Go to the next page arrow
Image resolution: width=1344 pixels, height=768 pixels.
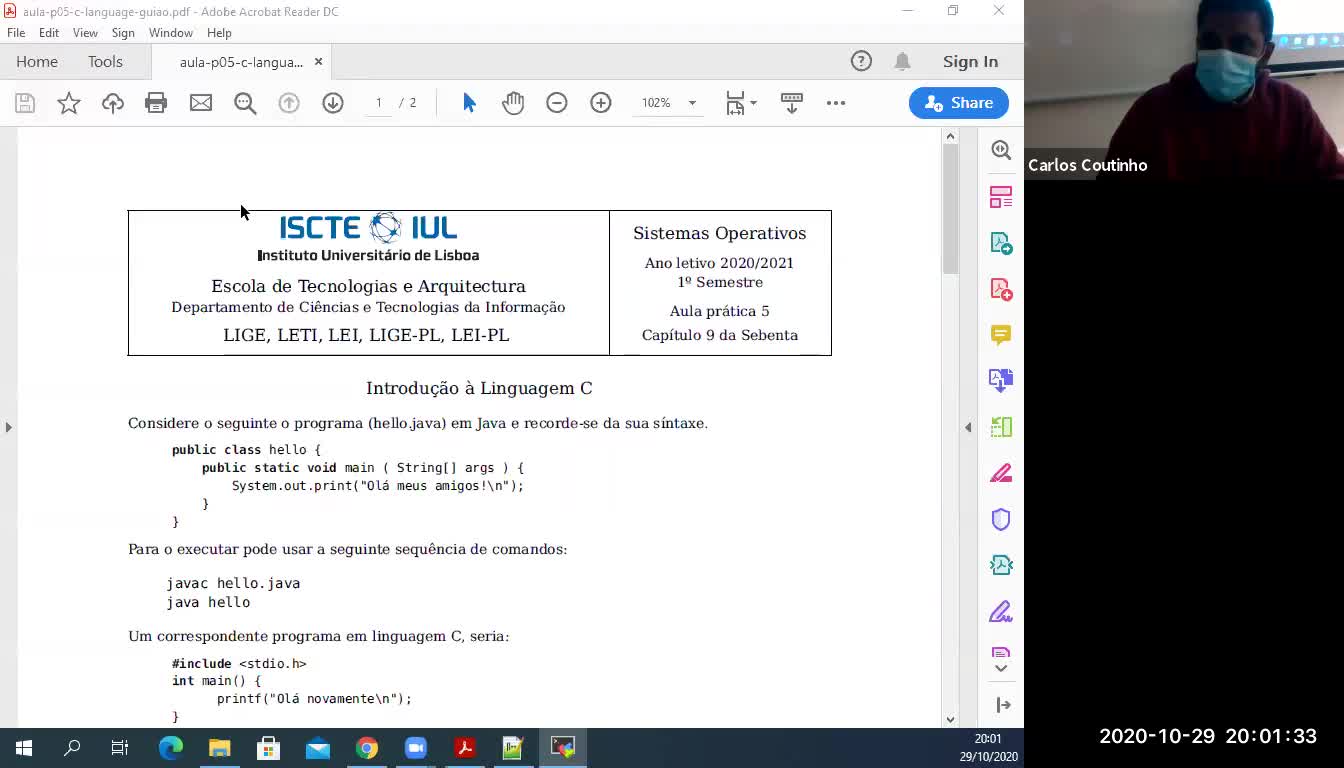(333, 103)
